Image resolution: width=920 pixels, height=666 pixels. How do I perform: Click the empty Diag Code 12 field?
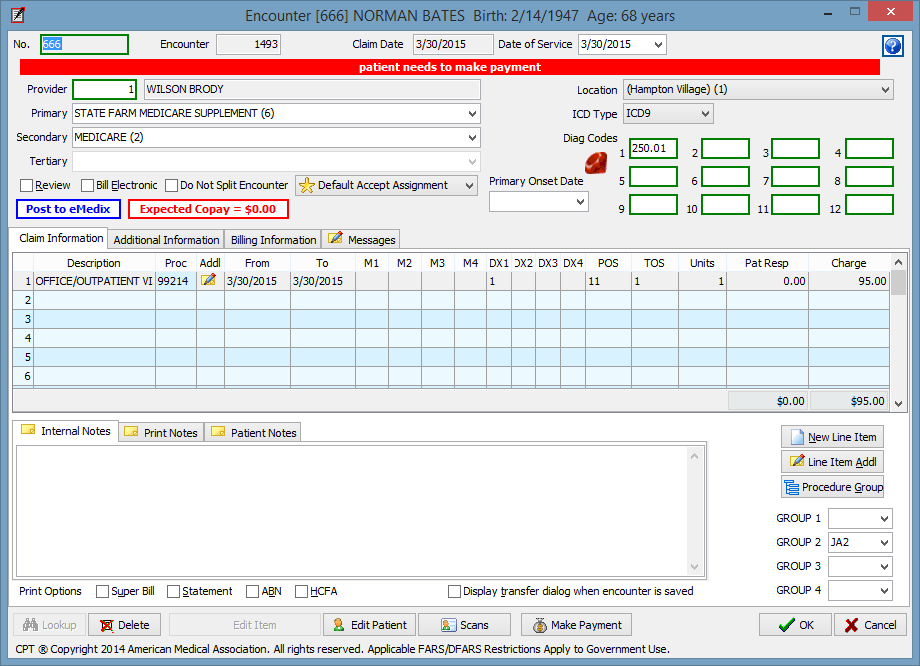(869, 205)
